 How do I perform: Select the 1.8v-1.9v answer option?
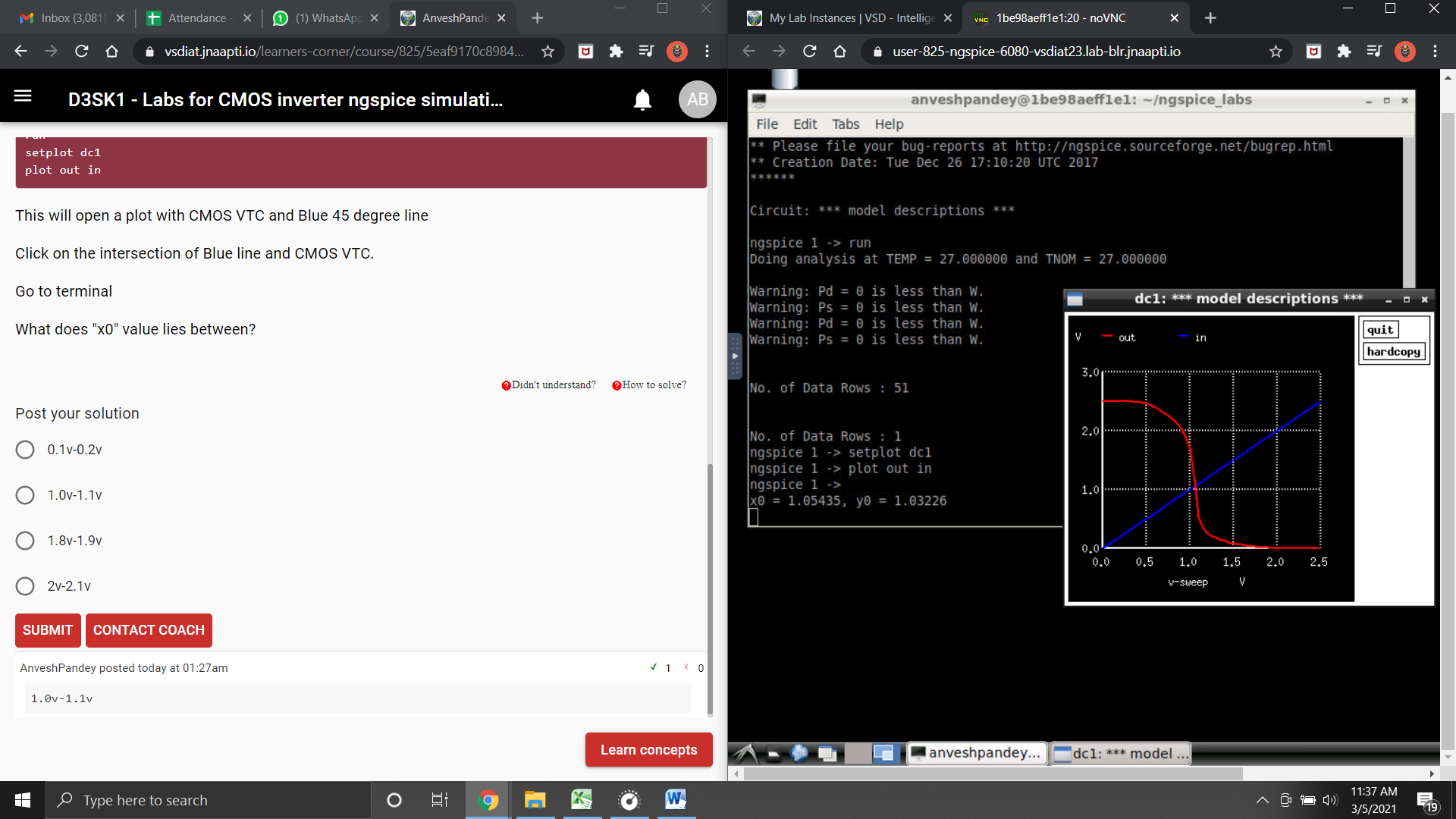[24, 540]
